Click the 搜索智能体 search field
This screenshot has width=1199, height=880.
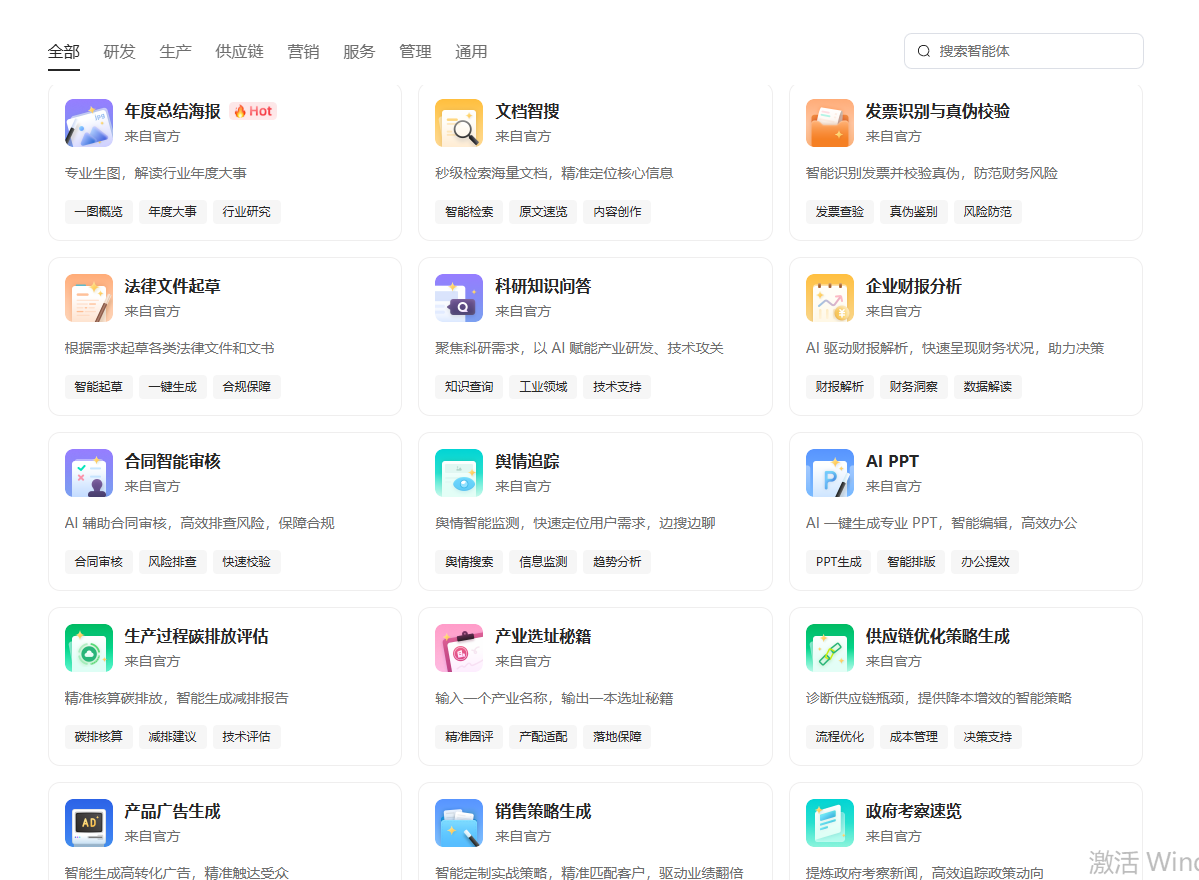[1023, 50]
